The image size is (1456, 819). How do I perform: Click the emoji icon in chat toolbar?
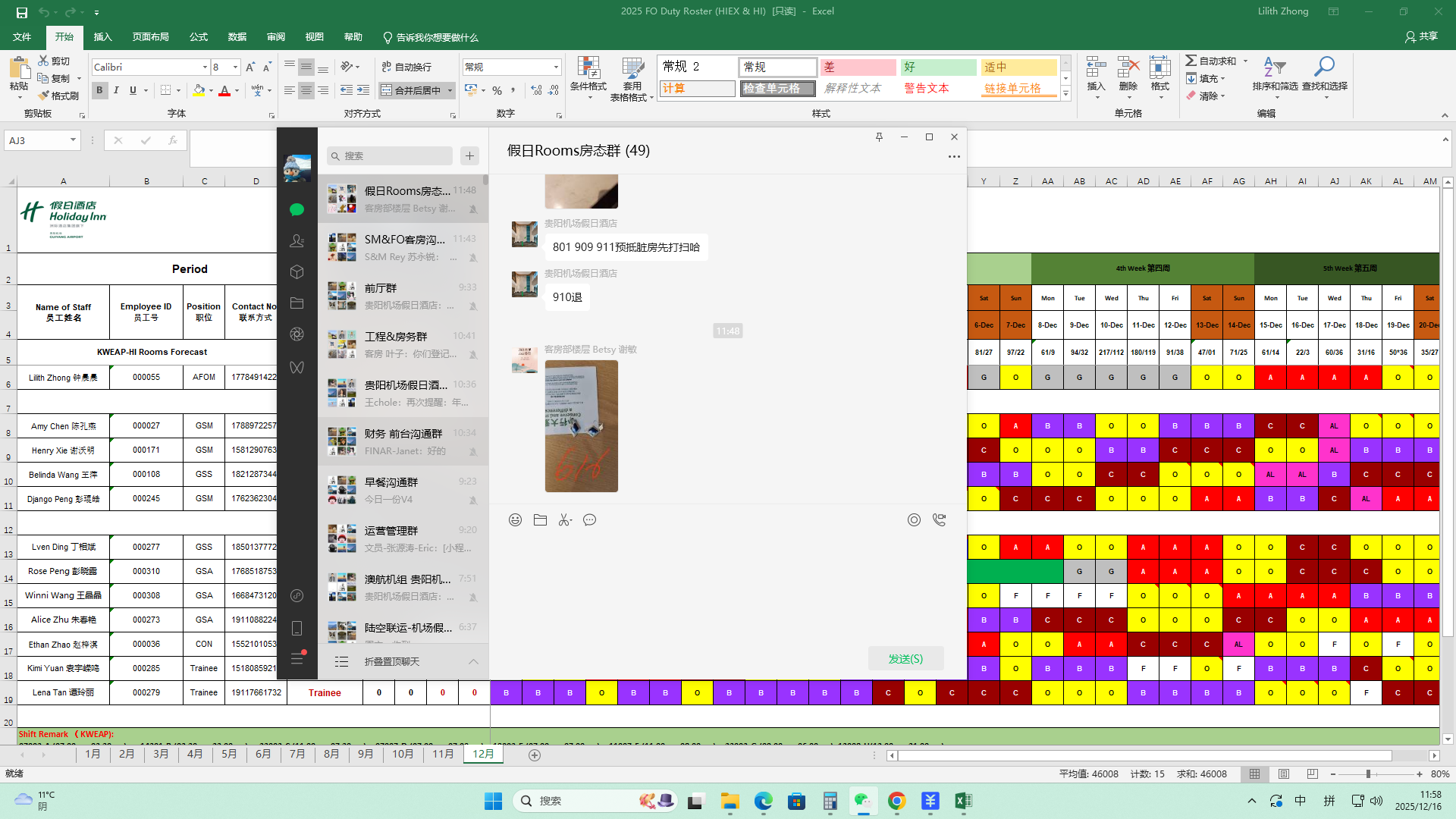click(515, 520)
